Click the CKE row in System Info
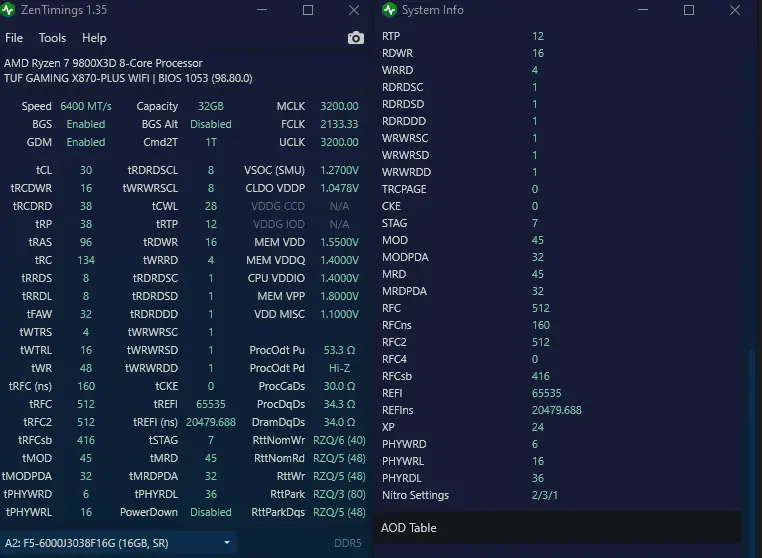The height and width of the screenshot is (558, 762). pos(559,206)
